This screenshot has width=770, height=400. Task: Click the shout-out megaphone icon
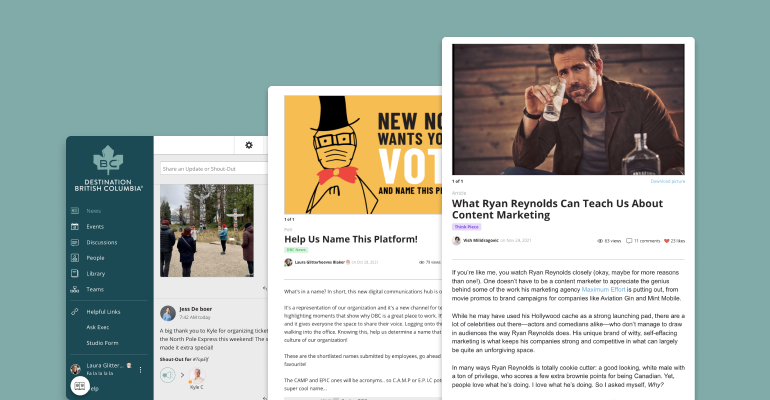coord(167,375)
